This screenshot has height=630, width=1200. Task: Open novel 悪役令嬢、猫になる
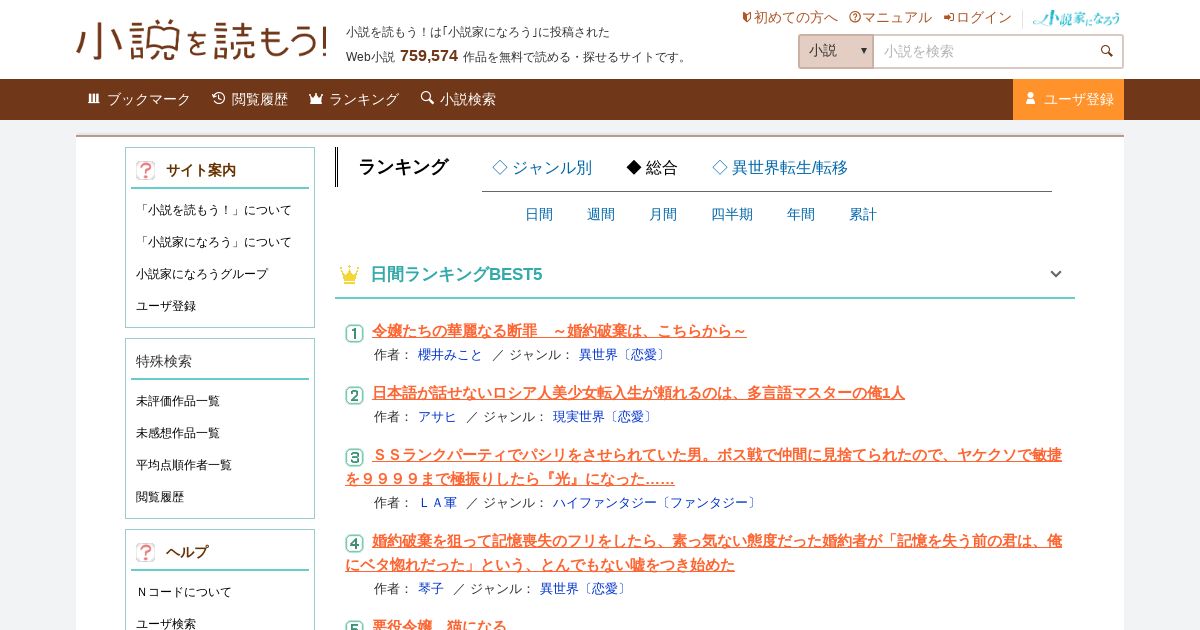tap(439, 626)
